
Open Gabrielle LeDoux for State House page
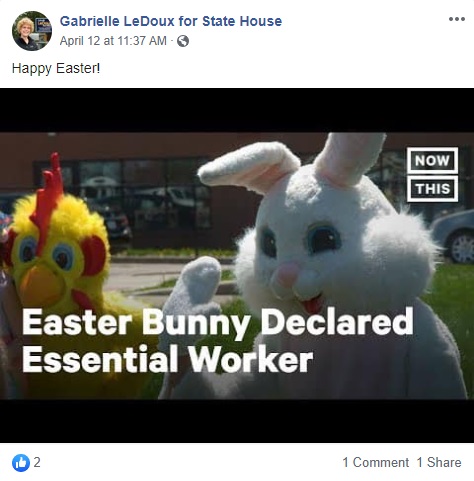[x=171, y=21]
